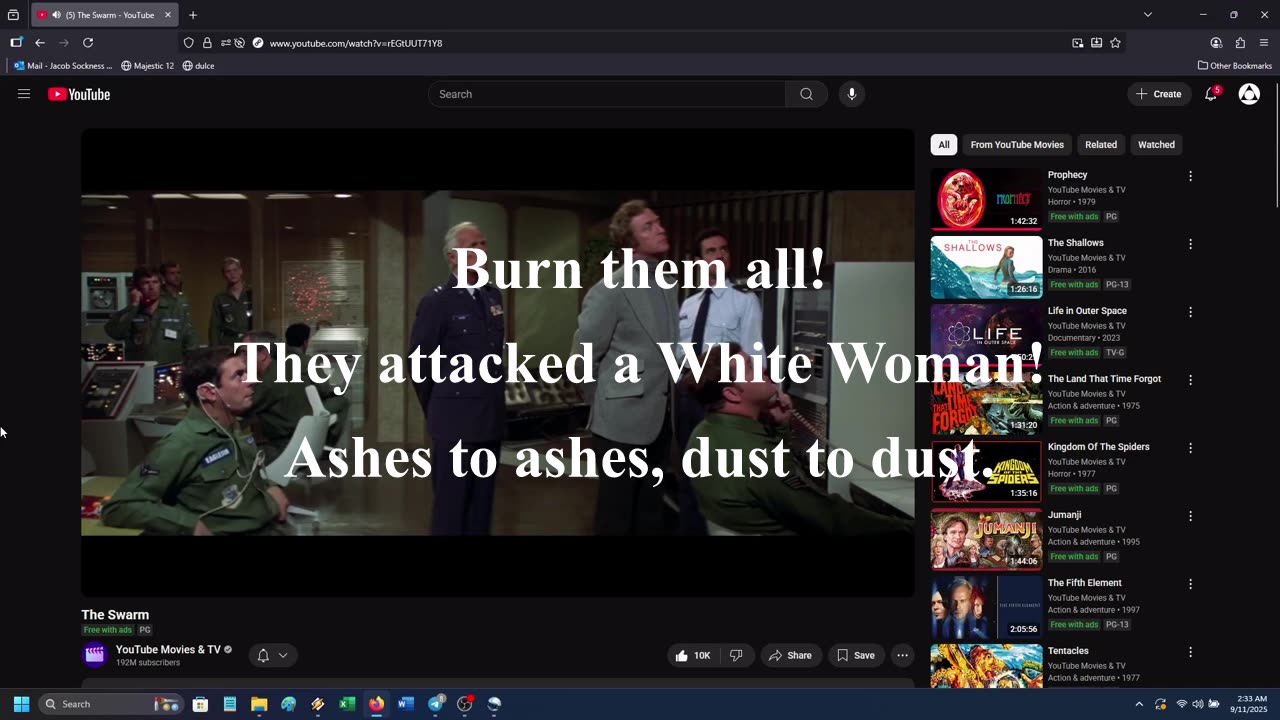
Task: Open the dulce bookmark
Action: tap(198, 66)
